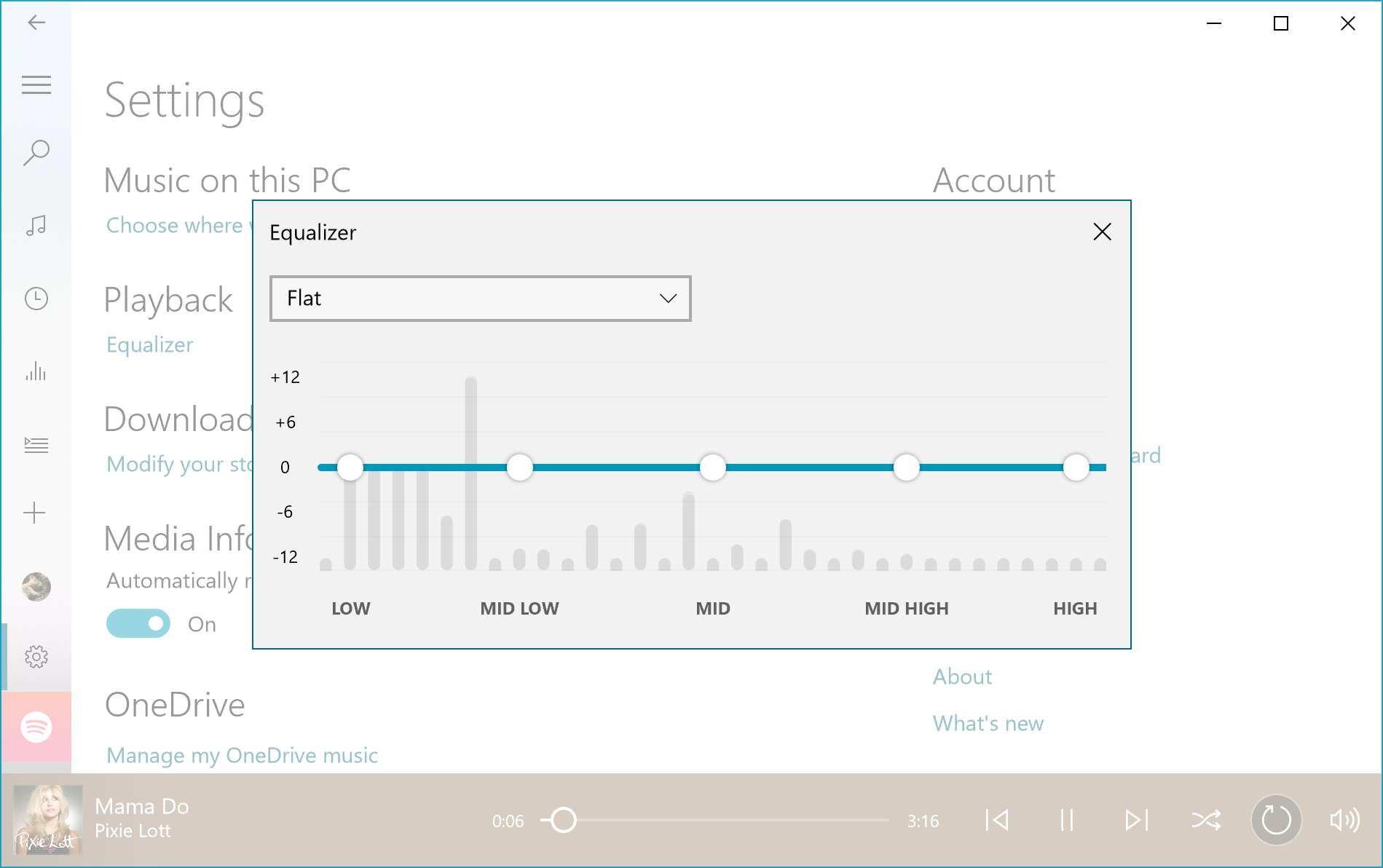Open the Playlists list icon

tap(36, 445)
